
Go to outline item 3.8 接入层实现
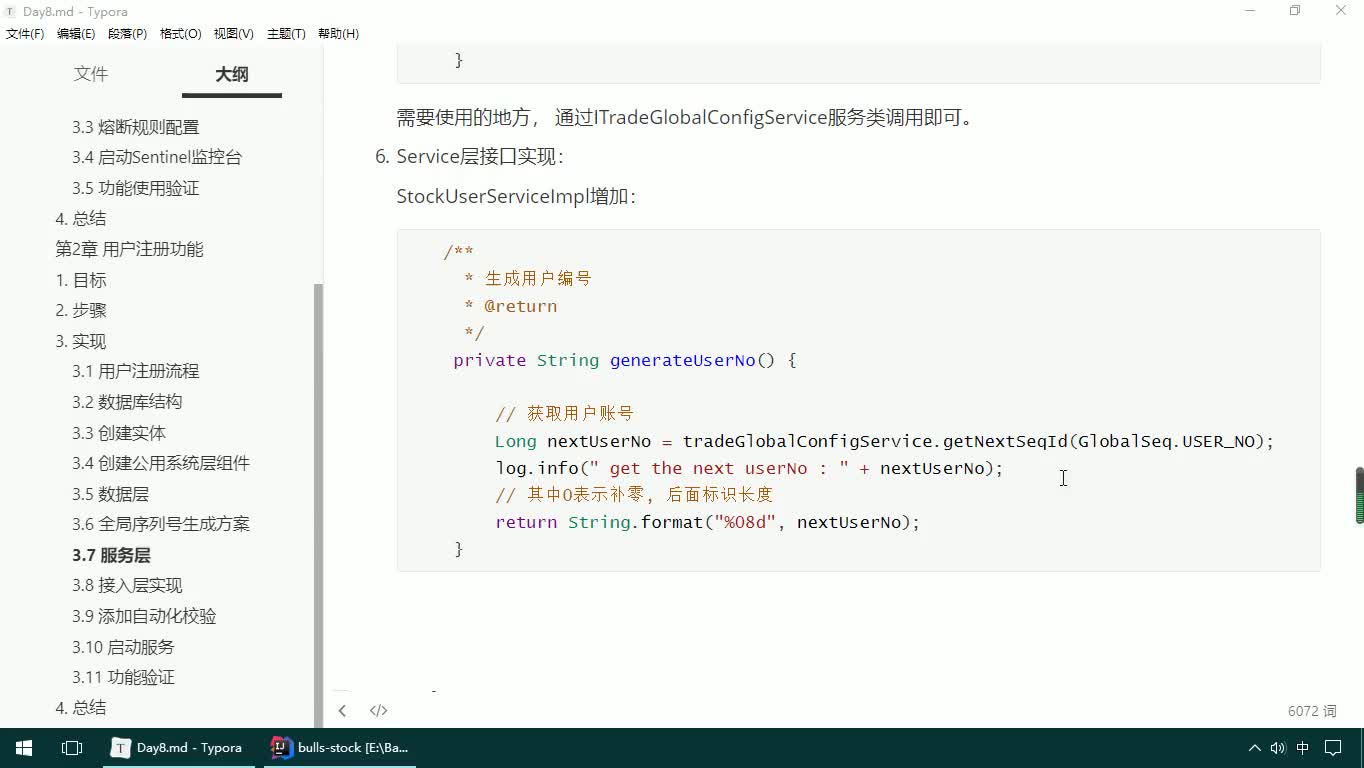(127, 585)
